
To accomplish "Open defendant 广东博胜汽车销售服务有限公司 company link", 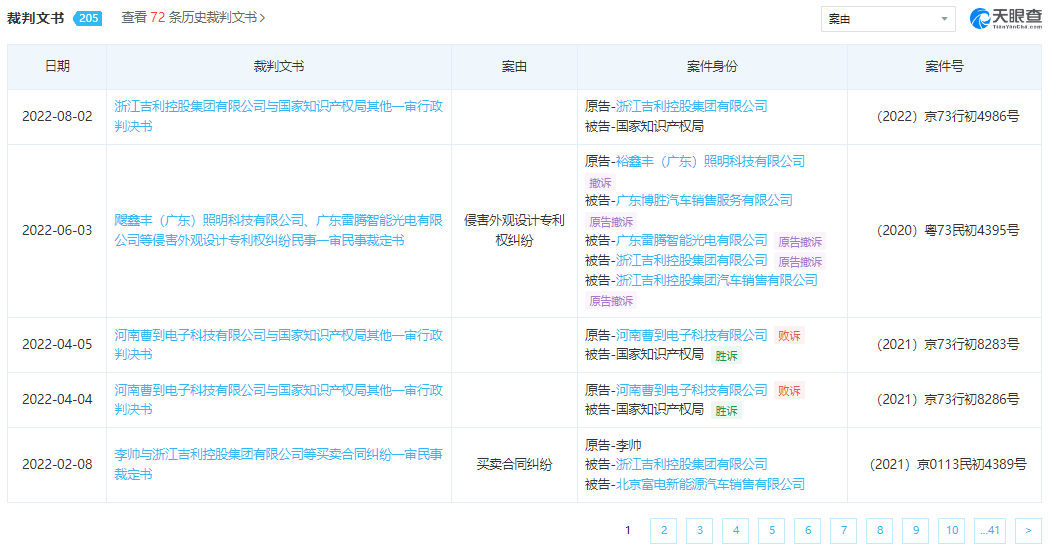I will (704, 200).
